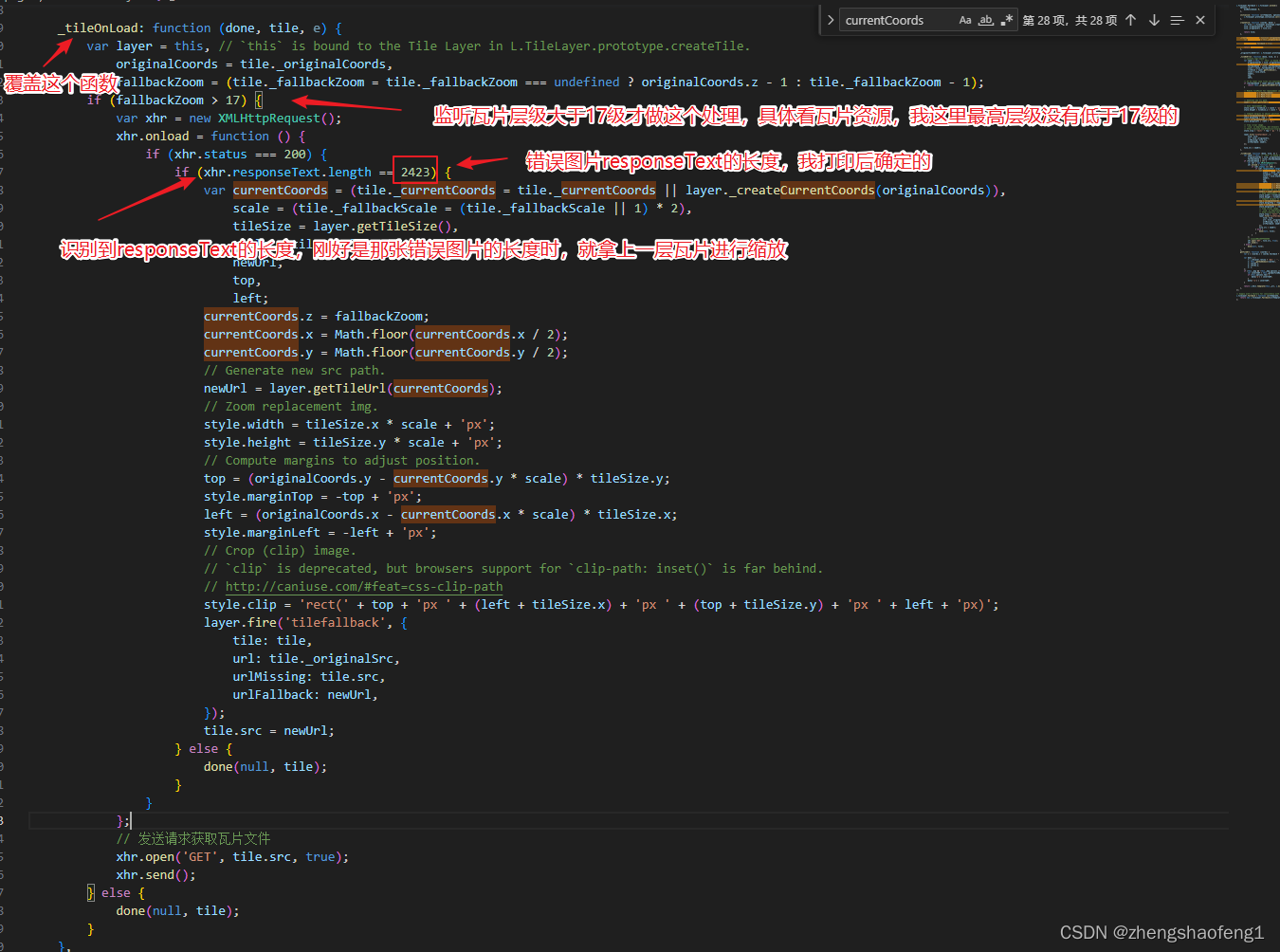Click the match count text '第 28 项, 共 28 项'
The height and width of the screenshot is (952, 1280).
(1070, 20)
